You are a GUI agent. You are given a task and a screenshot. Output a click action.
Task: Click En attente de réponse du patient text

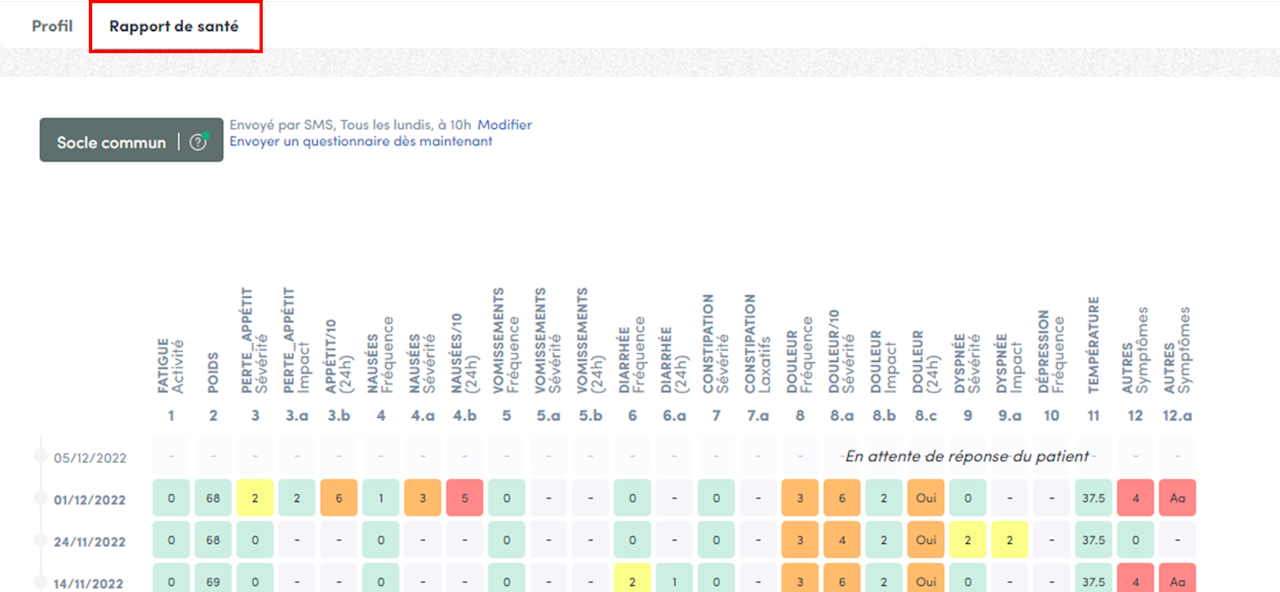967,456
